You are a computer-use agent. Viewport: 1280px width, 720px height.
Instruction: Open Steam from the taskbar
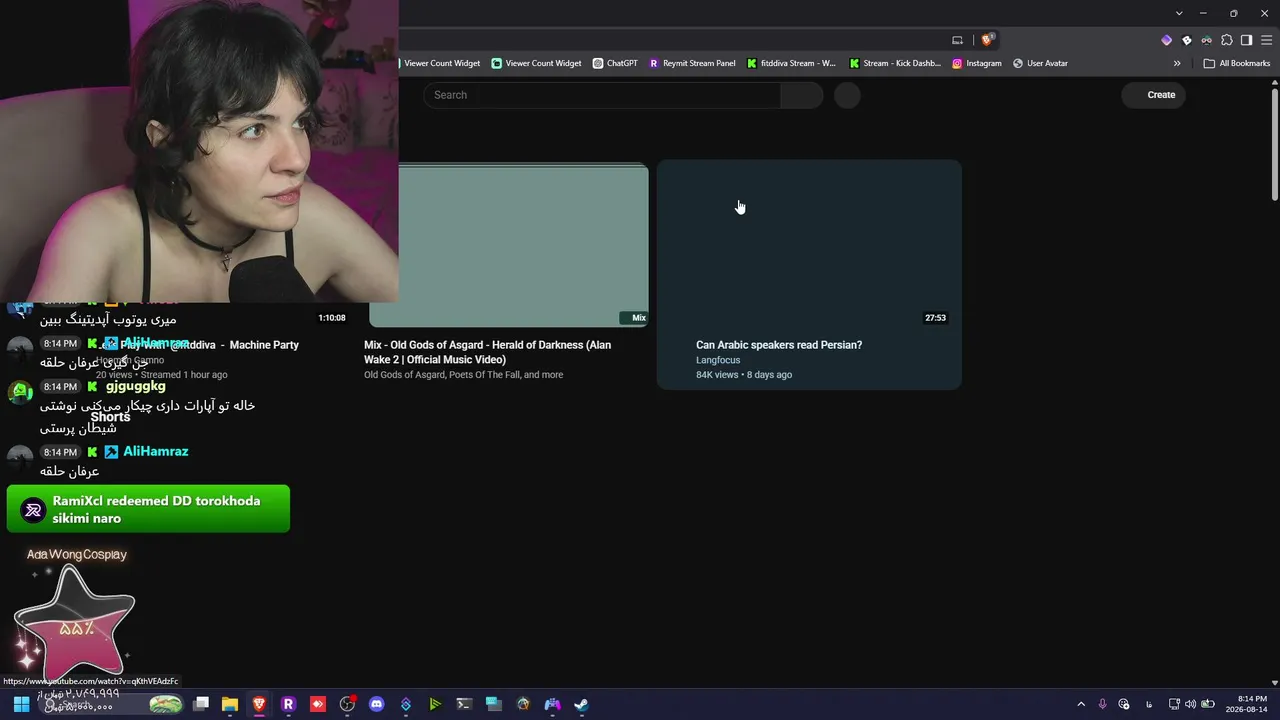581,704
